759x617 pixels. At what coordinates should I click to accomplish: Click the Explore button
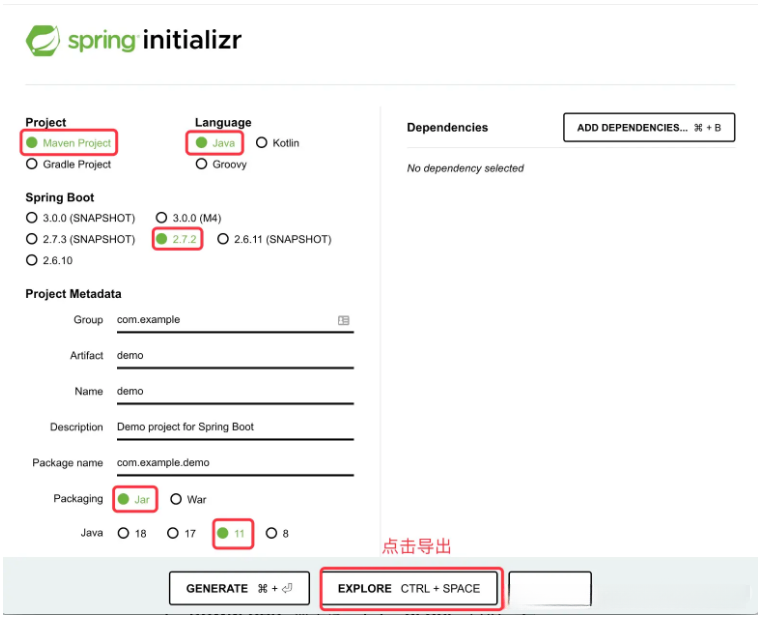click(x=410, y=588)
